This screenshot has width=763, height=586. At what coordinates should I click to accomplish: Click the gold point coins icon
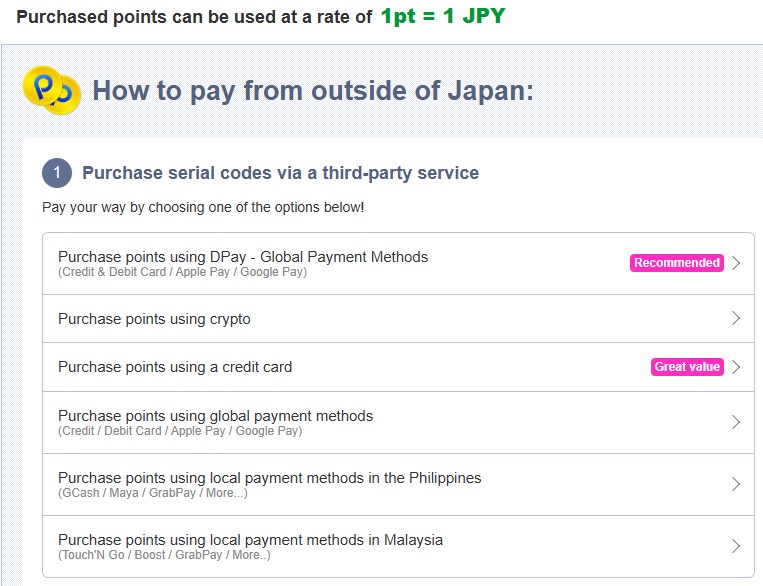(x=52, y=90)
